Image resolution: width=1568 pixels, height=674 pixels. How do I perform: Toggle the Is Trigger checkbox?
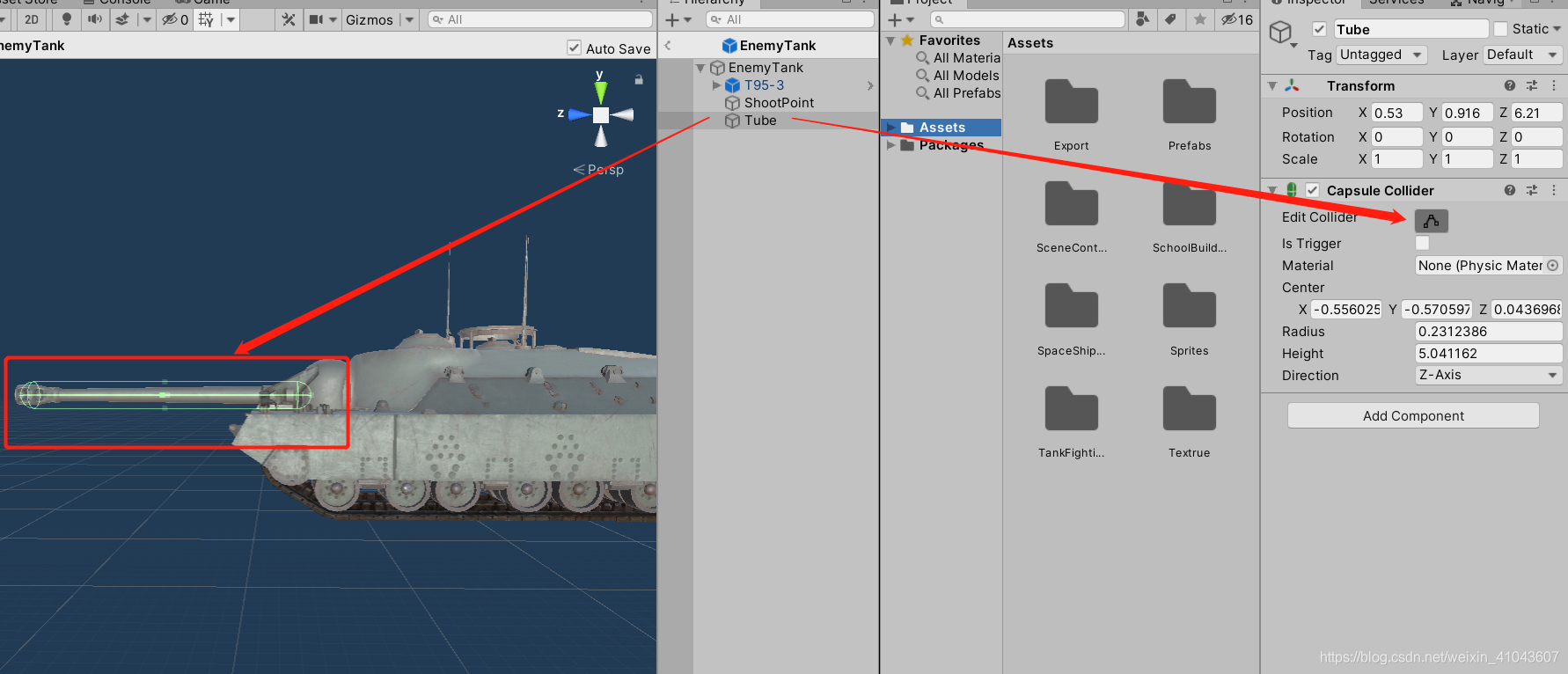(1422, 243)
